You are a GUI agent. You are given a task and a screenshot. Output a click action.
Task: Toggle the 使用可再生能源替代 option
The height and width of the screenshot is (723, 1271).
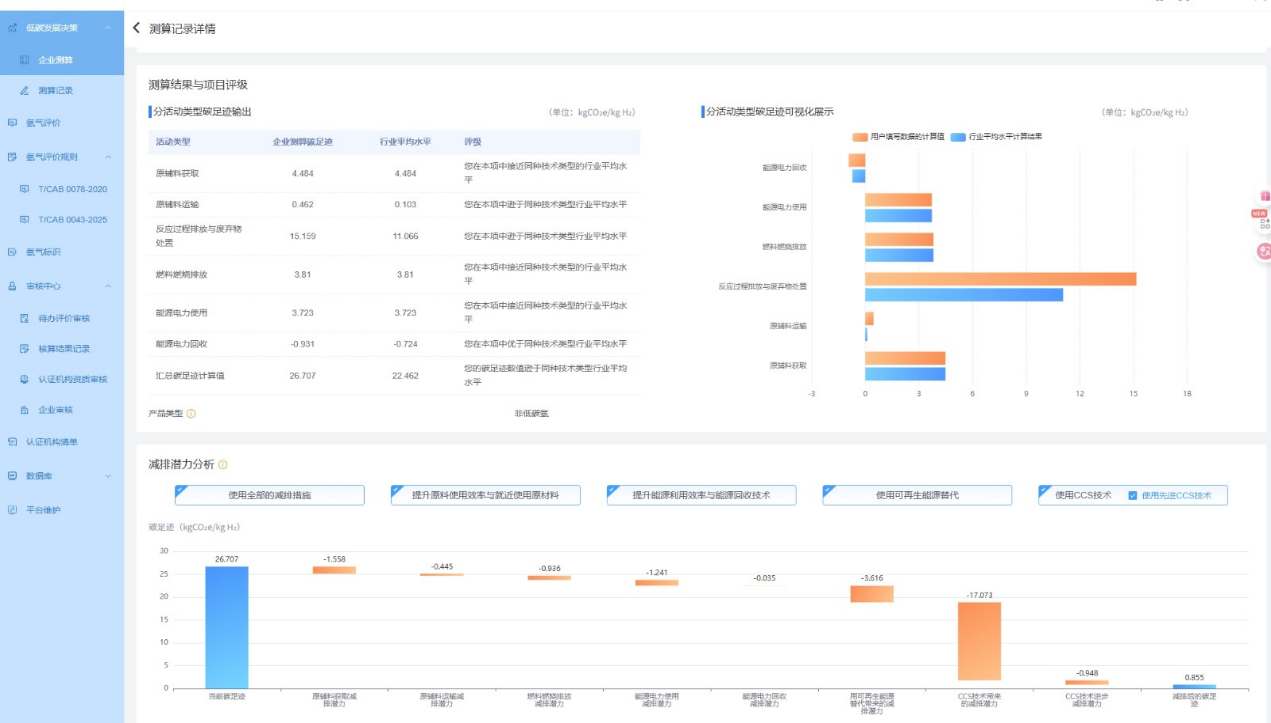pos(917,495)
